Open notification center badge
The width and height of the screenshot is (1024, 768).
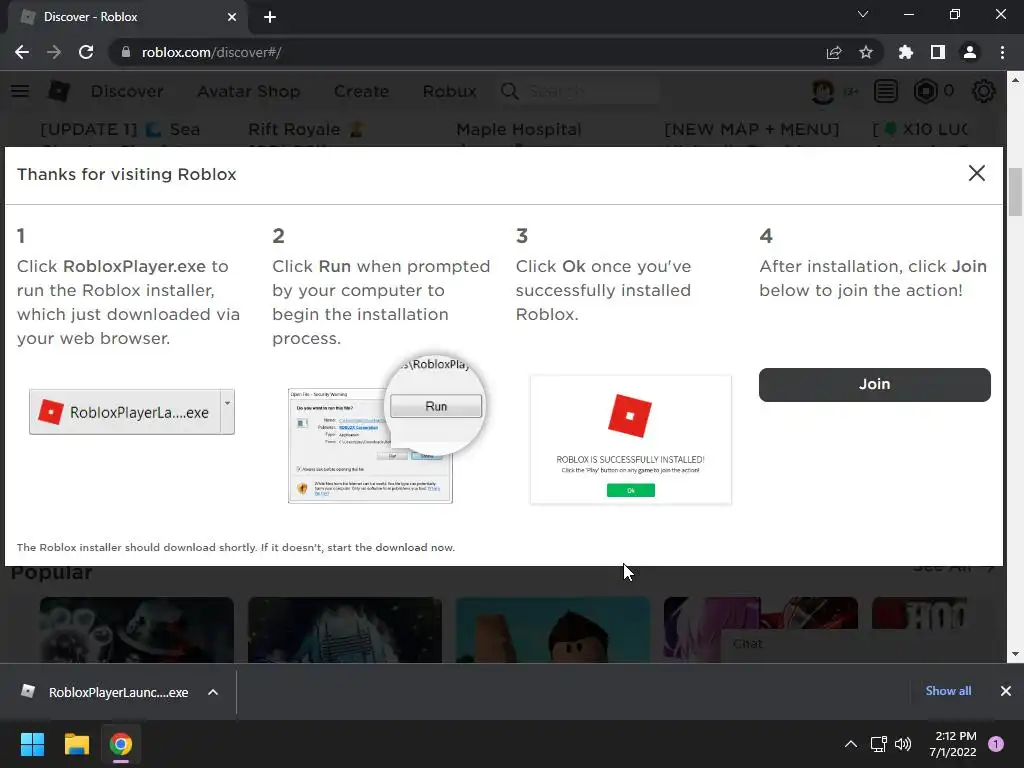point(996,744)
